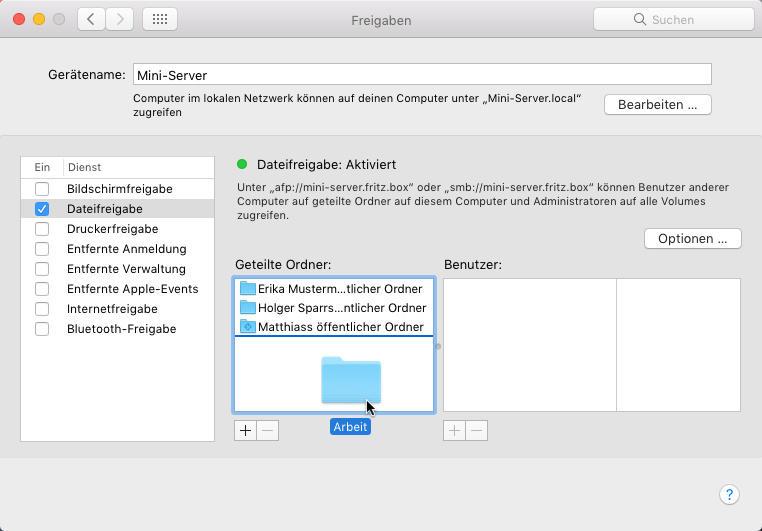Click the search magnifier icon

(640, 19)
